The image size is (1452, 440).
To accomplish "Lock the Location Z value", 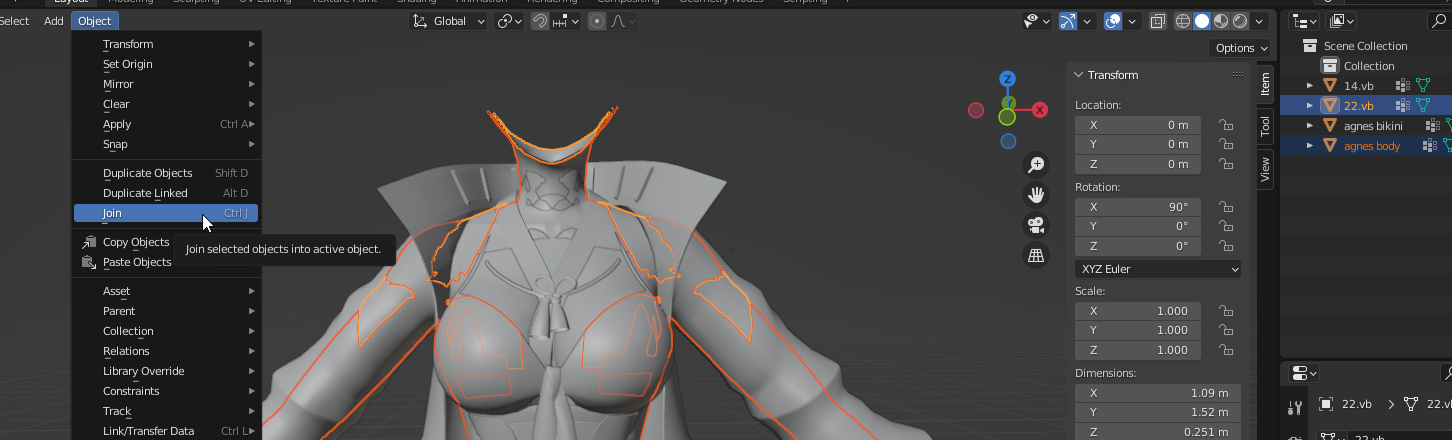I will click(x=1224, y=164).
